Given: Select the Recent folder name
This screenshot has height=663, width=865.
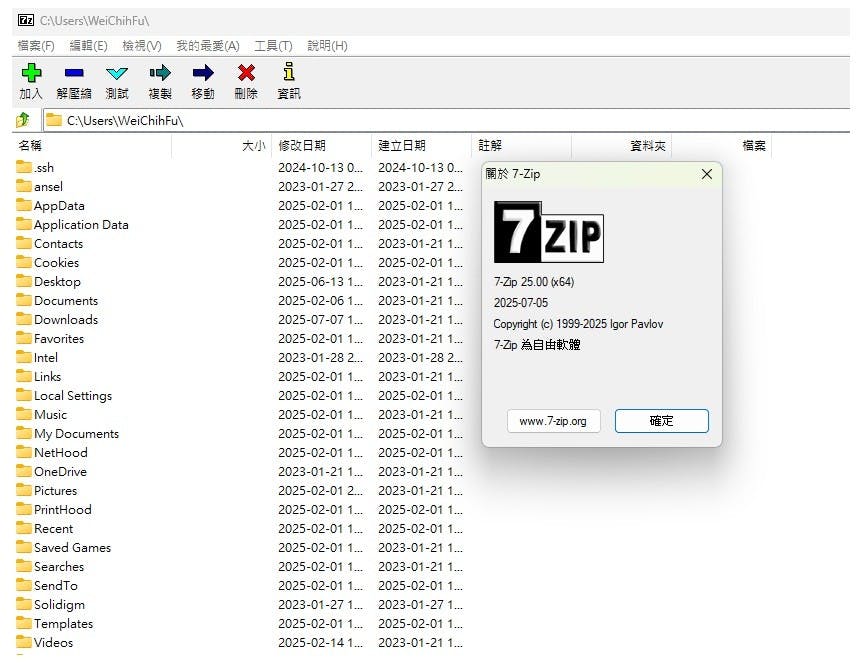Looking at the screenshot, I should coord(54,528).
